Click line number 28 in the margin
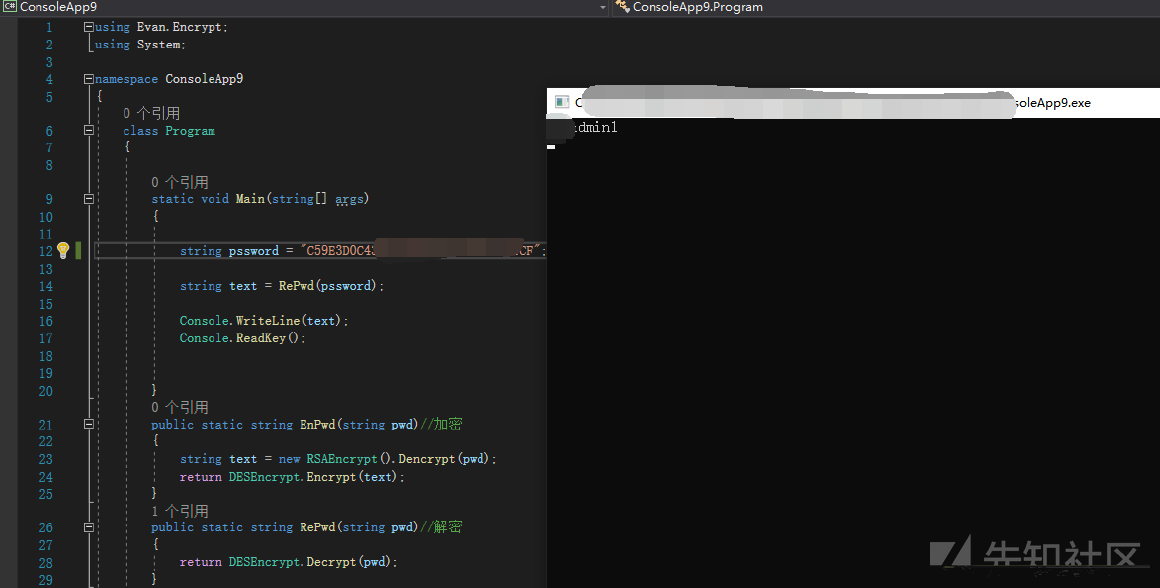 tap(46, 562)
